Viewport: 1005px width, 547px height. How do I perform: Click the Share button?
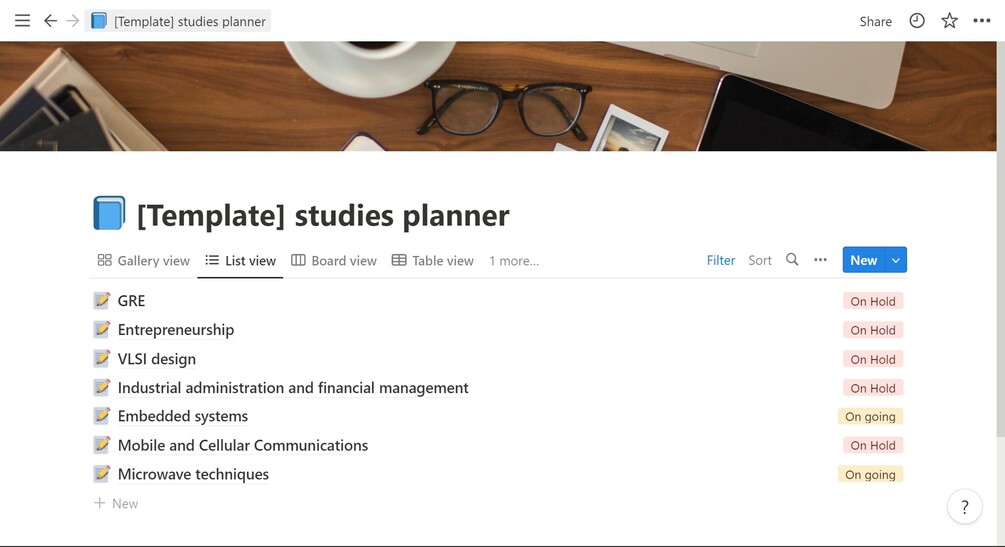(875, 21)
